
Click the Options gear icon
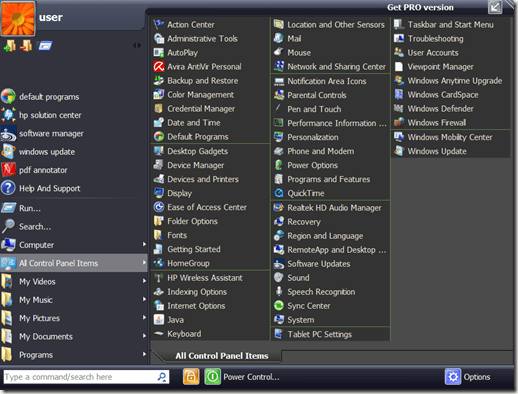click(453, 377)
